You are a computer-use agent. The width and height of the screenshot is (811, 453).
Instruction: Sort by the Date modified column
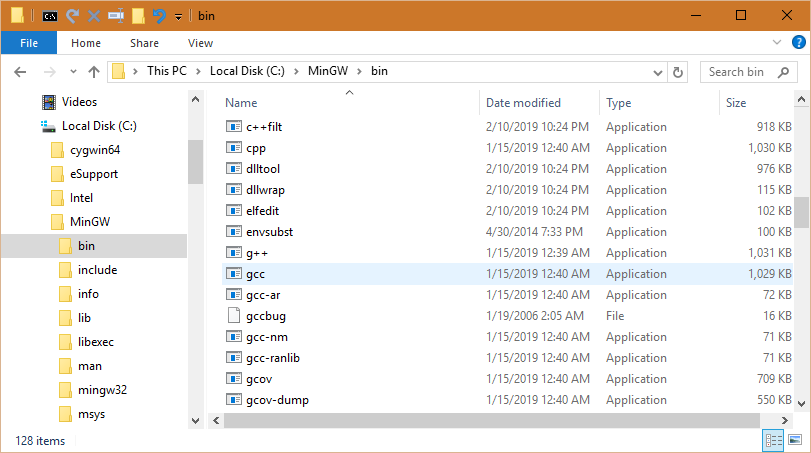523,103
